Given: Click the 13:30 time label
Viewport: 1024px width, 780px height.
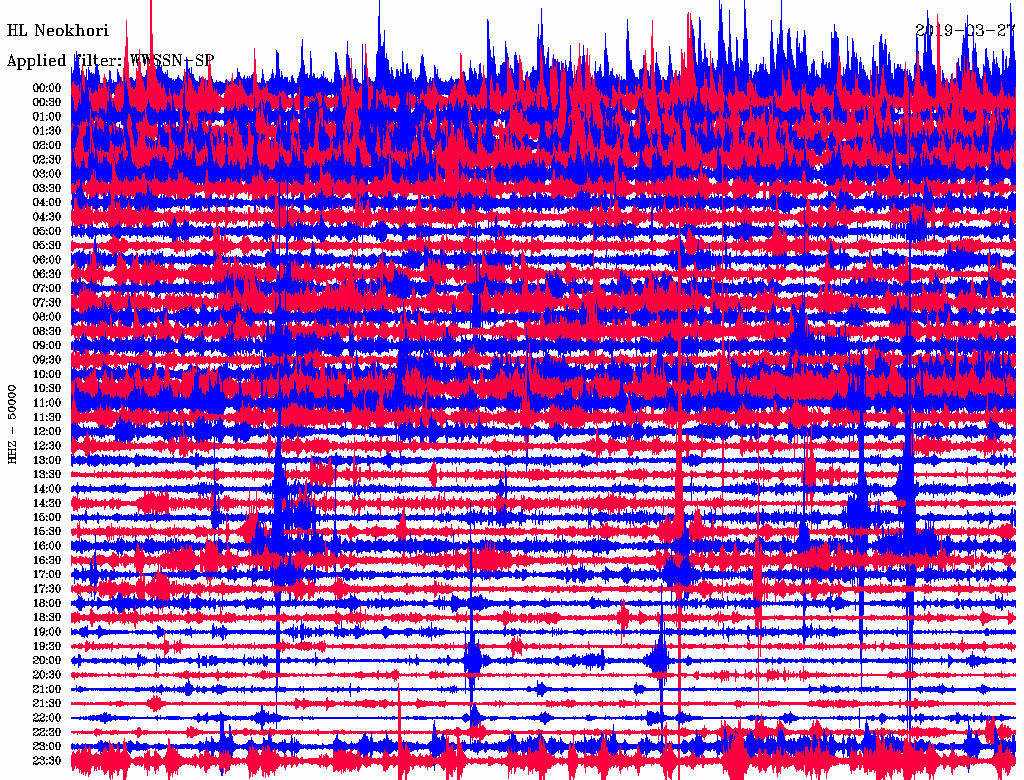Looking at the screenshot, I should [47, 474].
